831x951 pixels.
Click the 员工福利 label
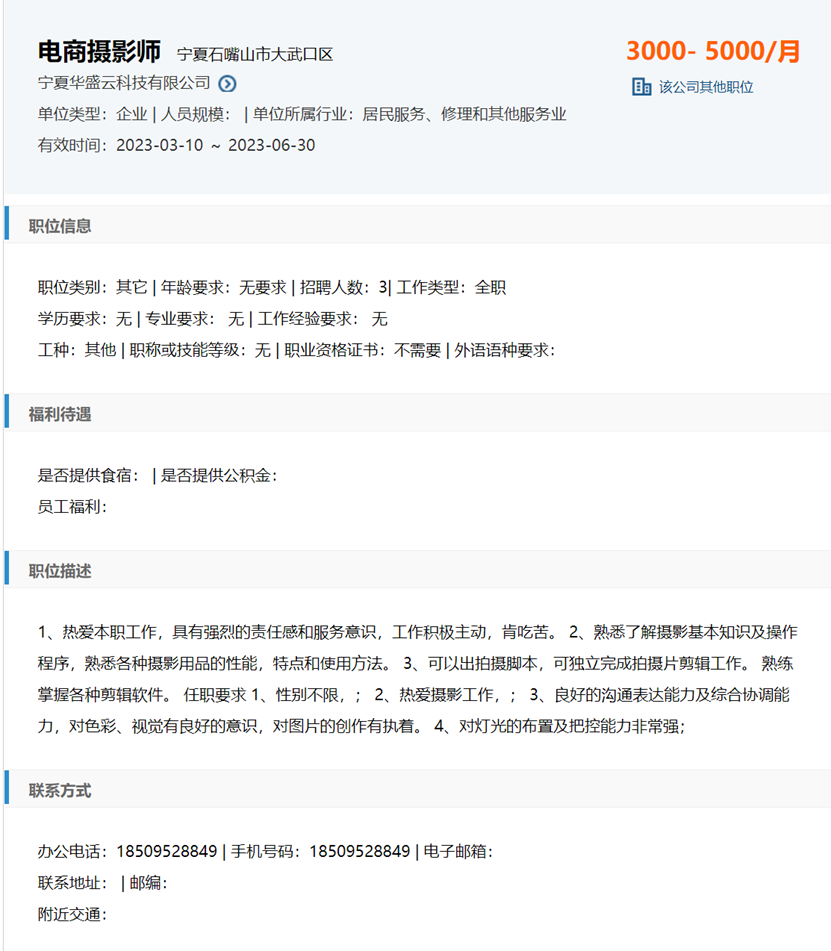click(x=71, y=507)
